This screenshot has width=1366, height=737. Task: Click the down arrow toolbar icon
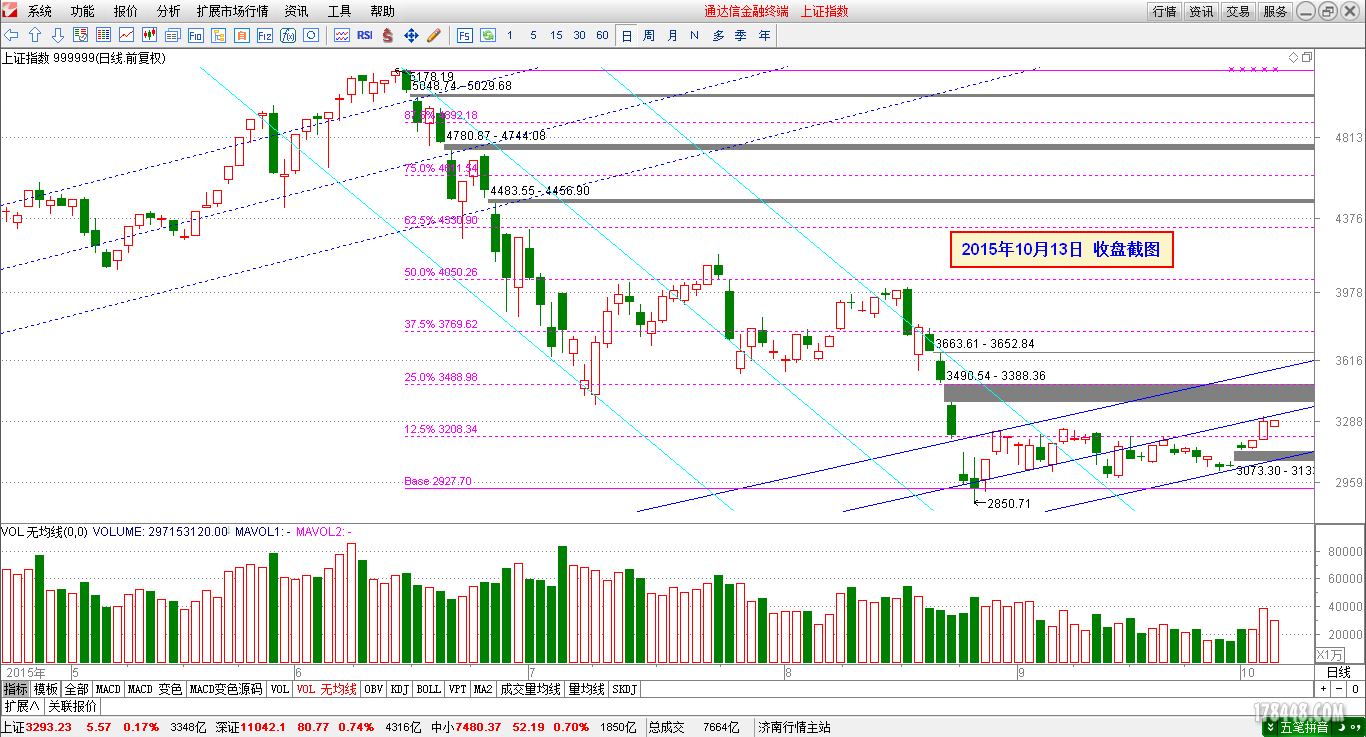pos(57,35)
